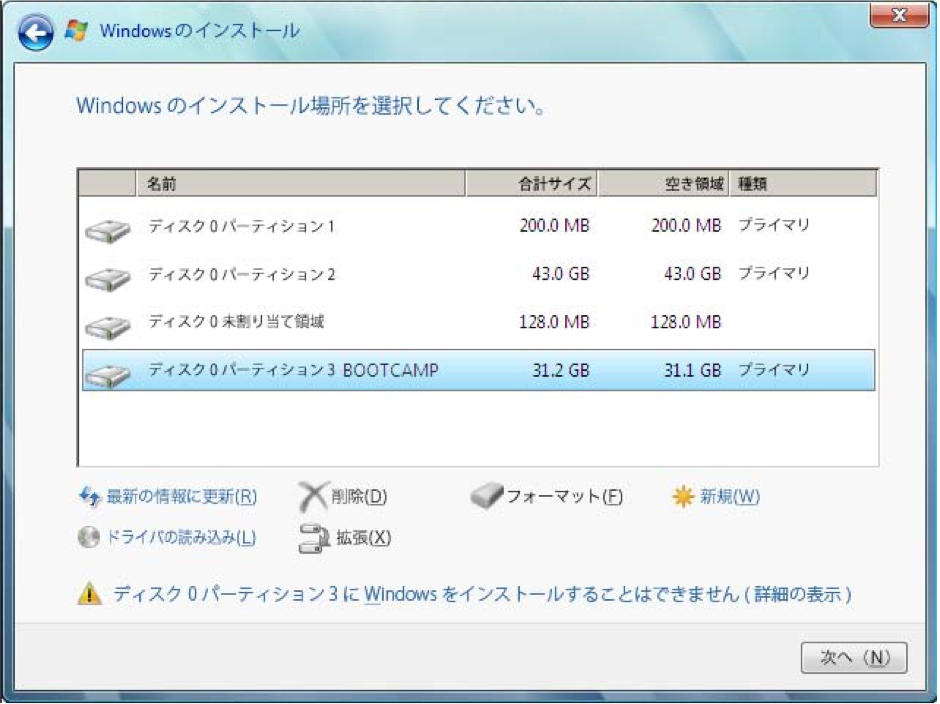940x704 pixels.
Task: Select the ディスク 0 未割り当て領域 row
Action: (478, 323)
